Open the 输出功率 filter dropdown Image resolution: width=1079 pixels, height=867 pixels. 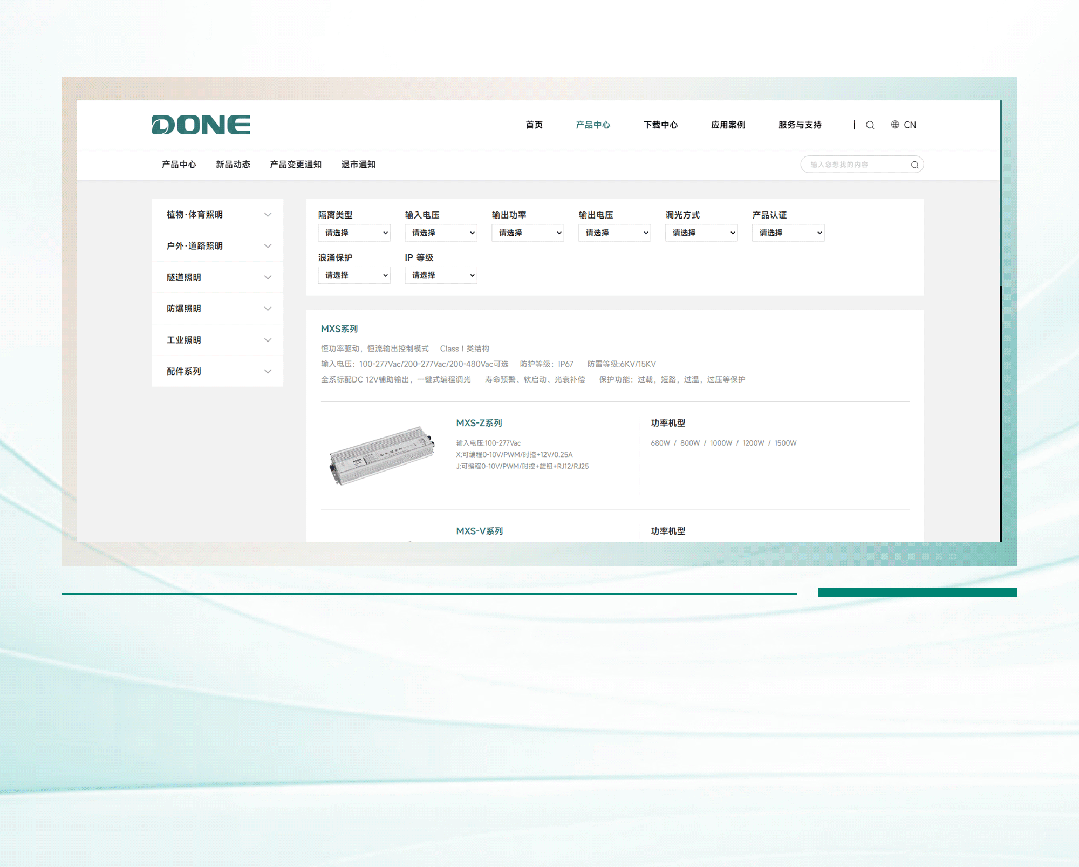527,233
